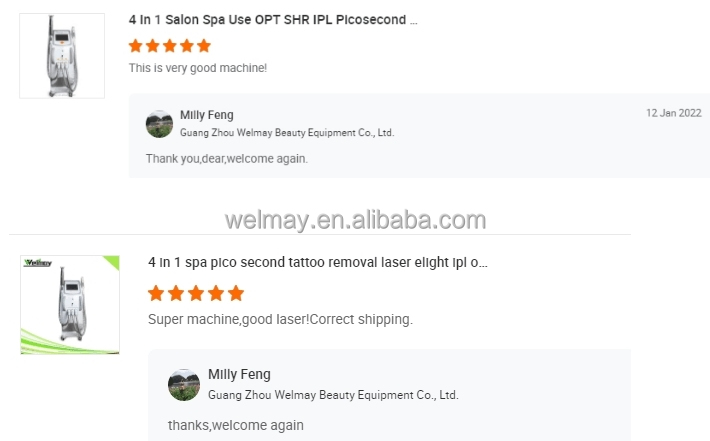This screenshot has height=441, width=710.
Task: Click the third star of the top review rating
Action: 170,46
